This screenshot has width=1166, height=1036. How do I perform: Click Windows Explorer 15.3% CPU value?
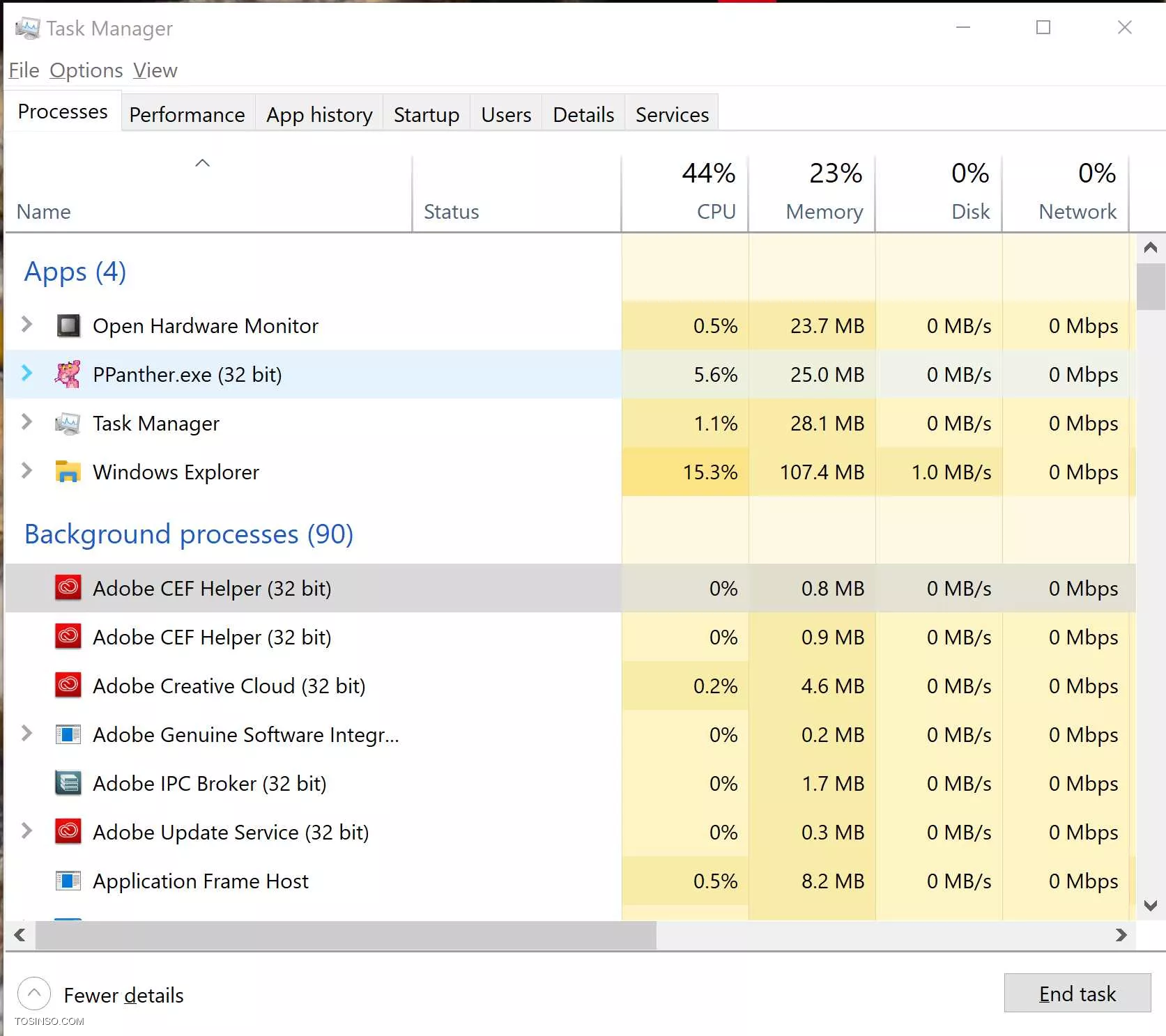pos(710,472)
